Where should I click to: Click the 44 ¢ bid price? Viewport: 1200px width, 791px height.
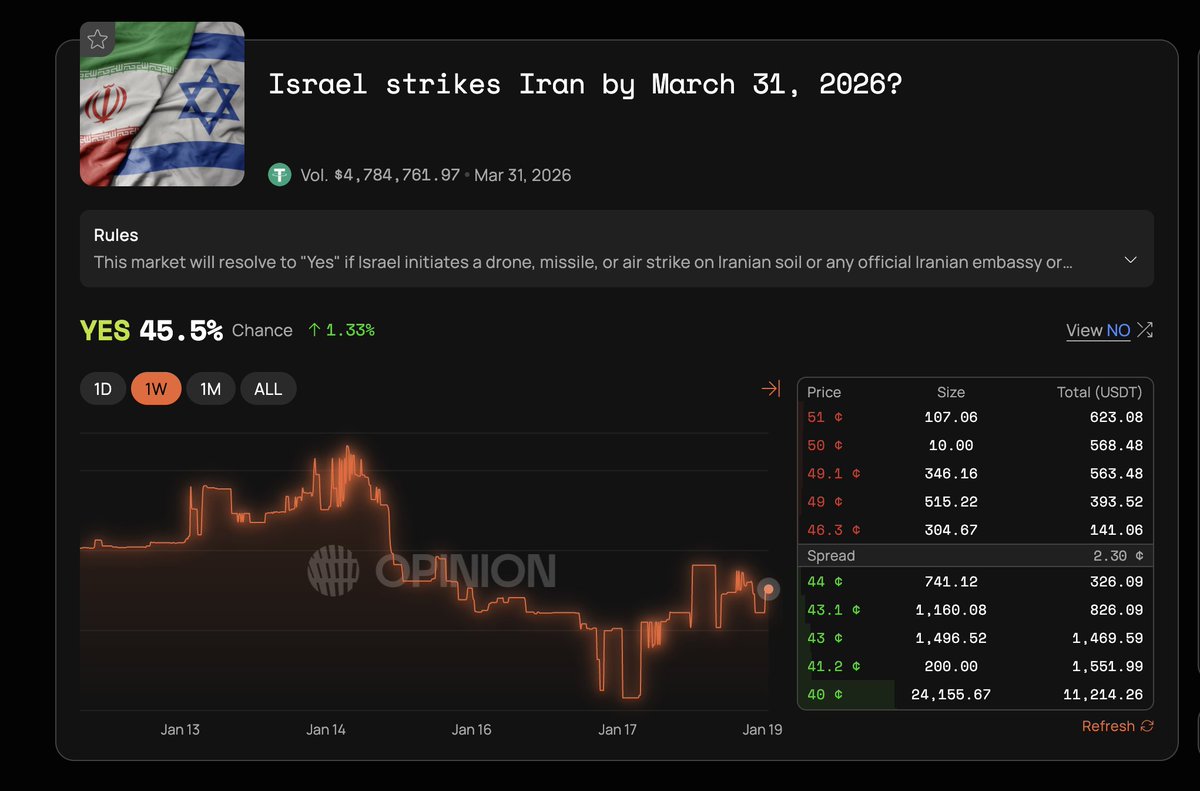(x=825, y=581)
